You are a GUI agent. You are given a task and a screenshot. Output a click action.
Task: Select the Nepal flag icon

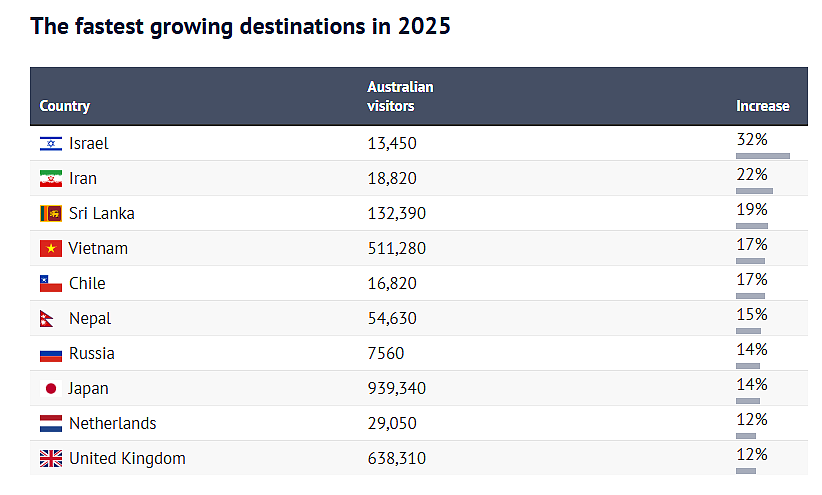point(48,319)
